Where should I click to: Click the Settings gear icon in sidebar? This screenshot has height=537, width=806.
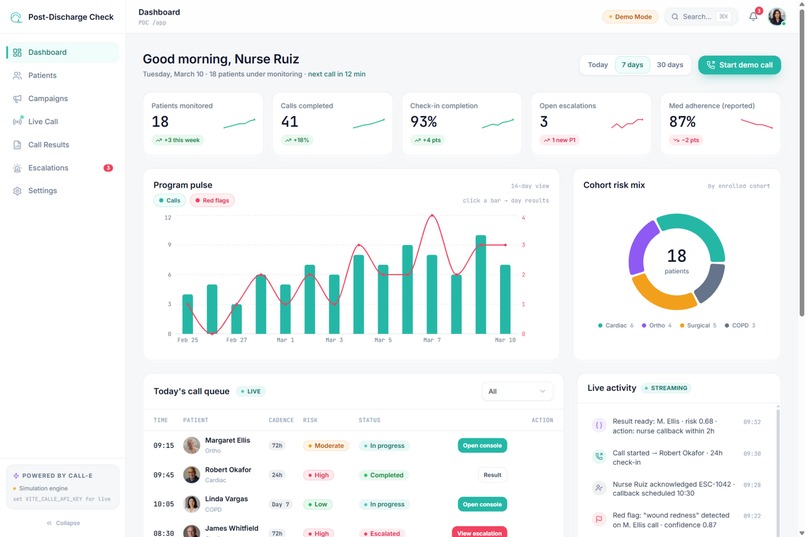17,191
